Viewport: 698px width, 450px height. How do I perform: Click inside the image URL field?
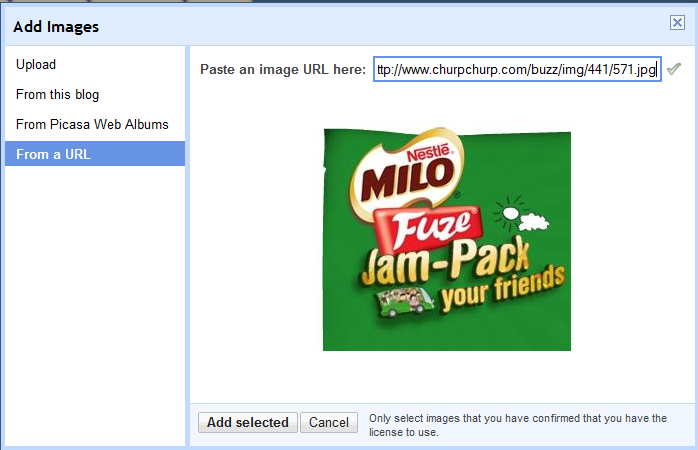coord(517,69)
